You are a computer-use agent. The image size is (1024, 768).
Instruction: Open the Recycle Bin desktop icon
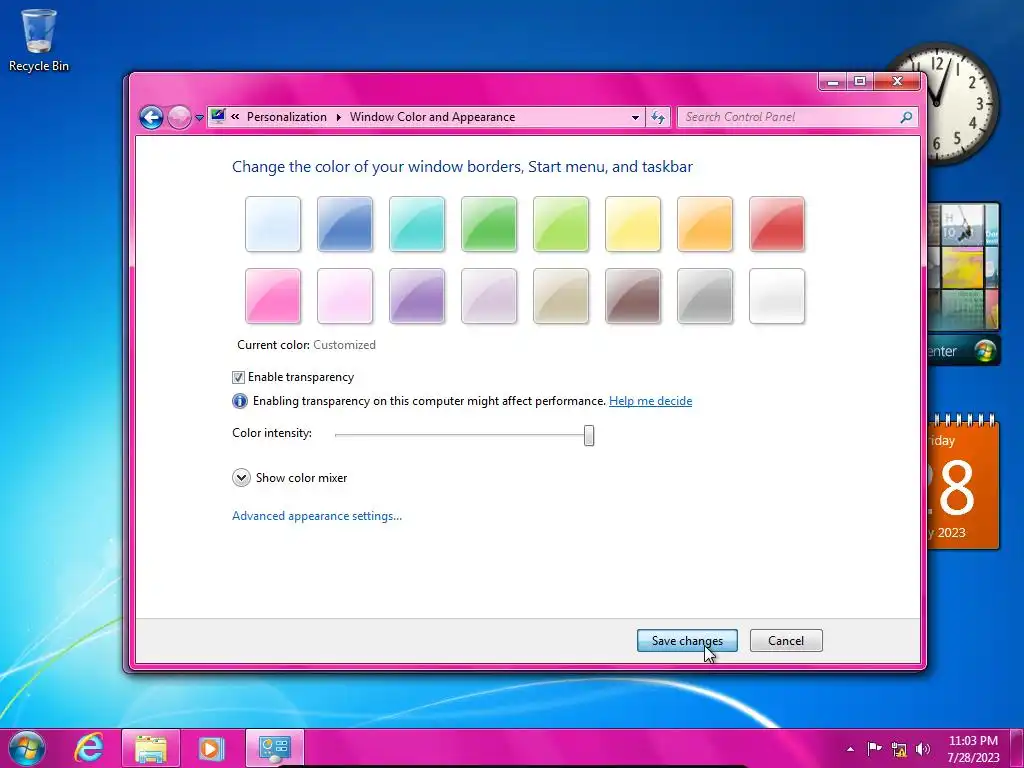39,40
